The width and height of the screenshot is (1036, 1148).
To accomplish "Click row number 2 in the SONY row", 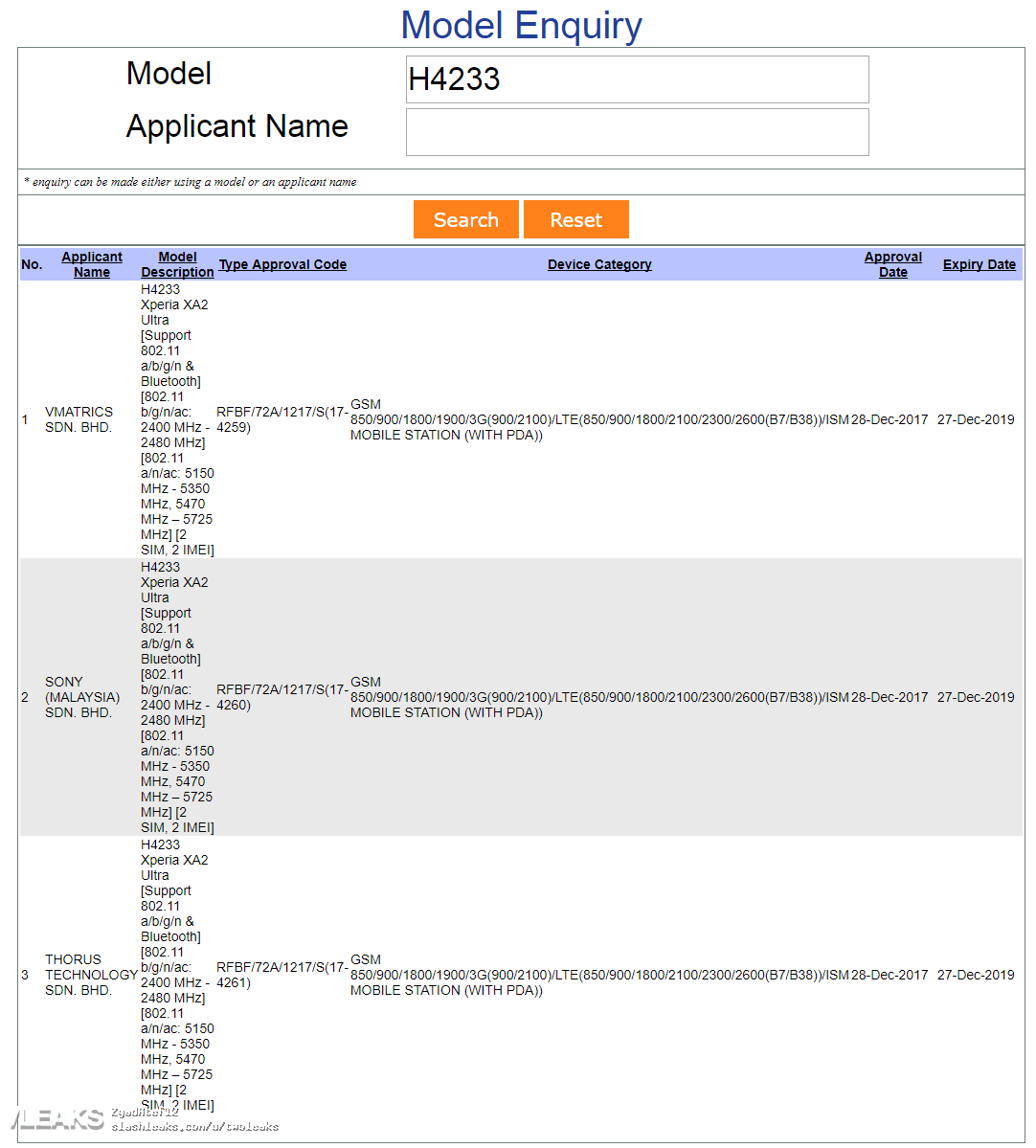I will (x=25, y=697).
